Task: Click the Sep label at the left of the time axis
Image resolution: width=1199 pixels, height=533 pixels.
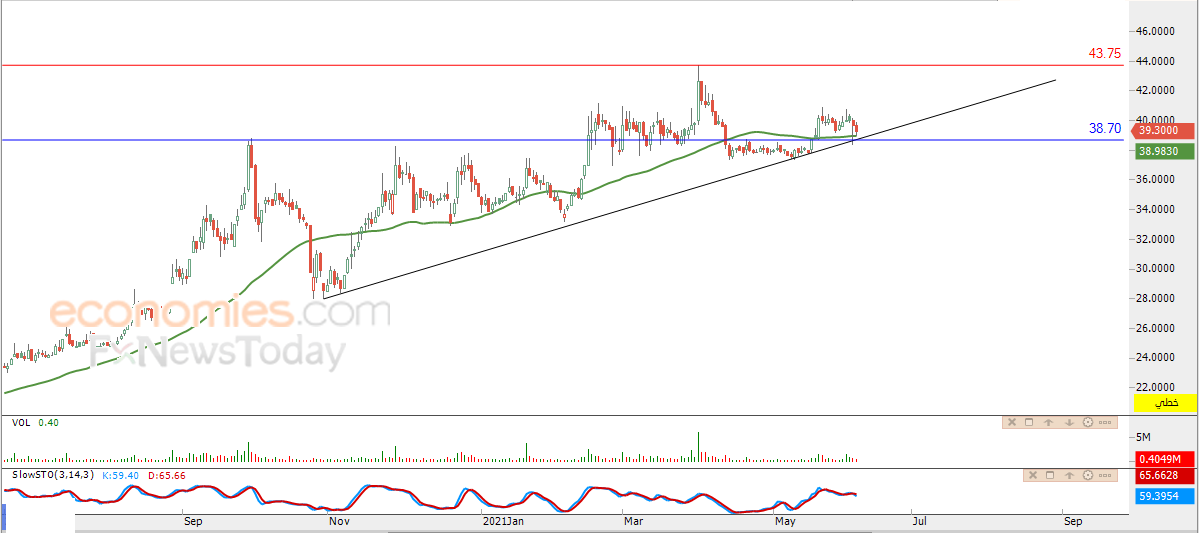Action: [x=193, y=522]
